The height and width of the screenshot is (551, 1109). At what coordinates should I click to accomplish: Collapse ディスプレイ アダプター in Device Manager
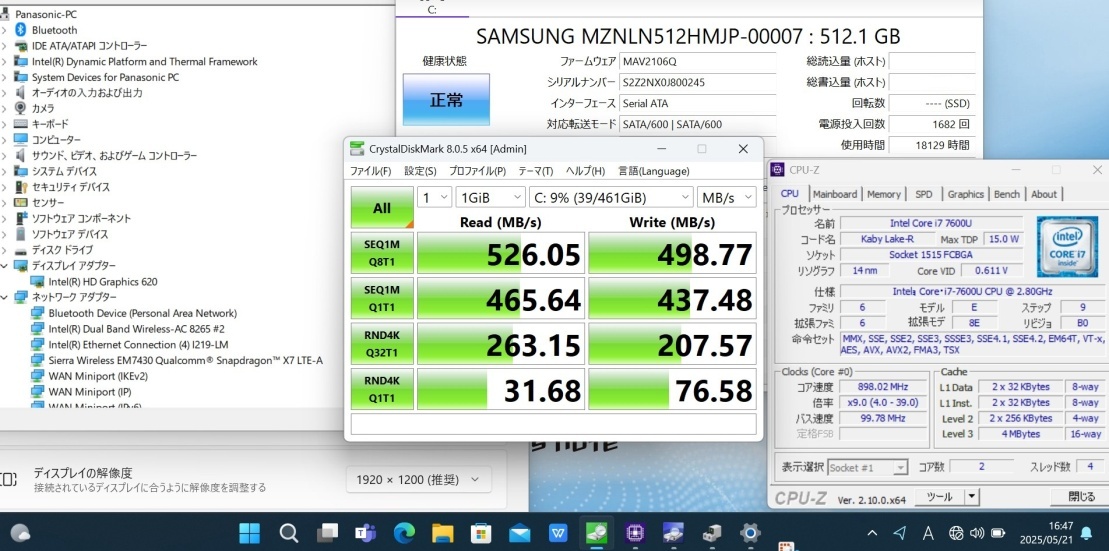click(6, 266)
